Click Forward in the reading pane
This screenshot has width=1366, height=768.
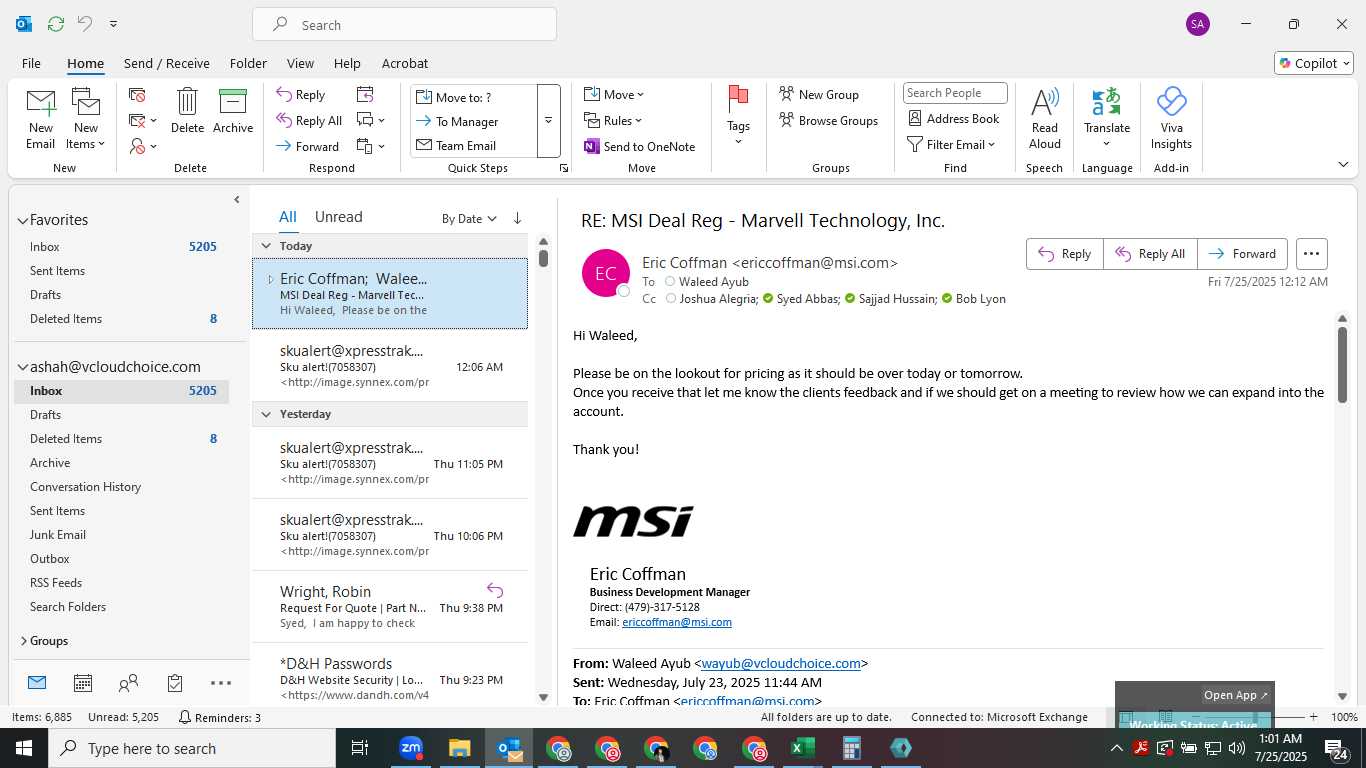1243,254
